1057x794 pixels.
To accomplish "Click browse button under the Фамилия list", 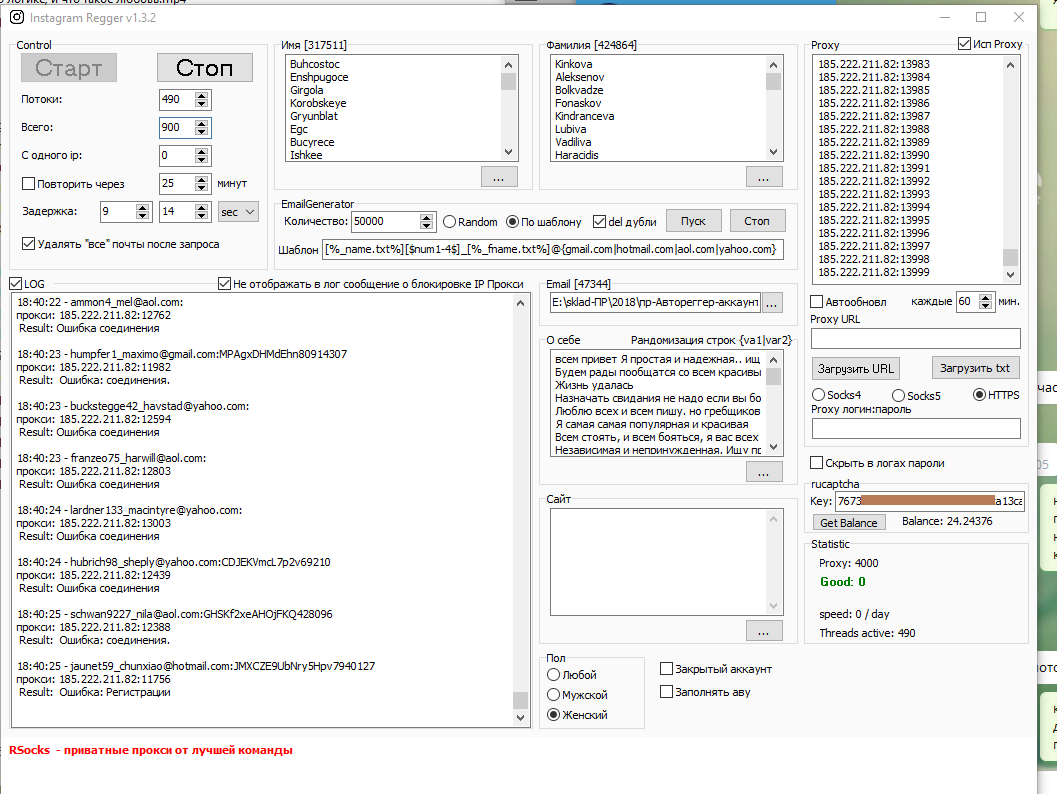I will pos(764,177).
